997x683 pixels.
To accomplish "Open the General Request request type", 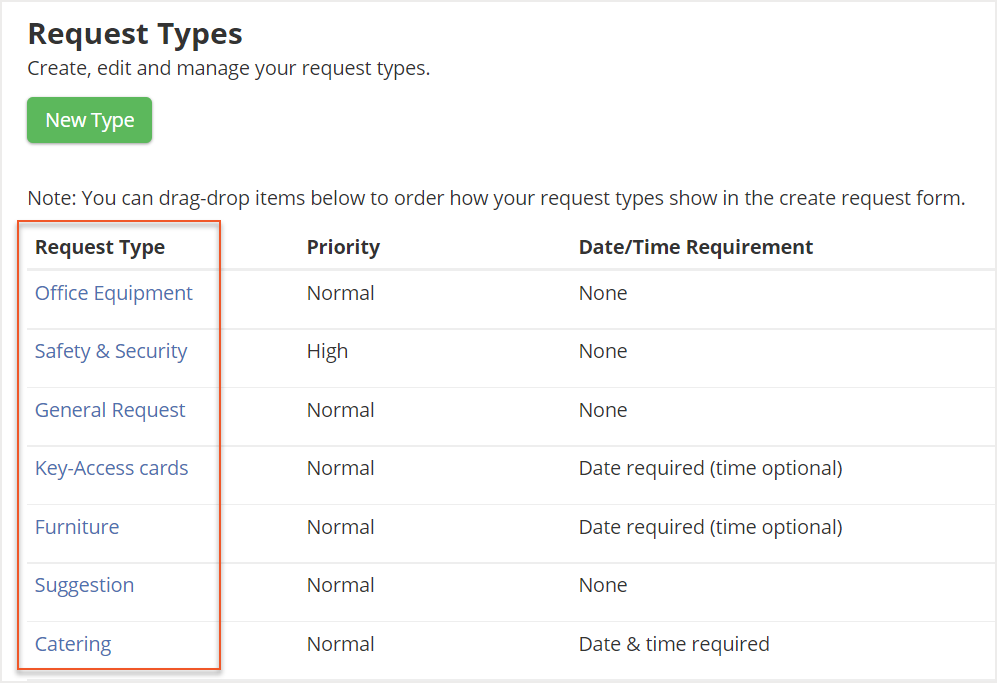I will click(x=110, y=410).
